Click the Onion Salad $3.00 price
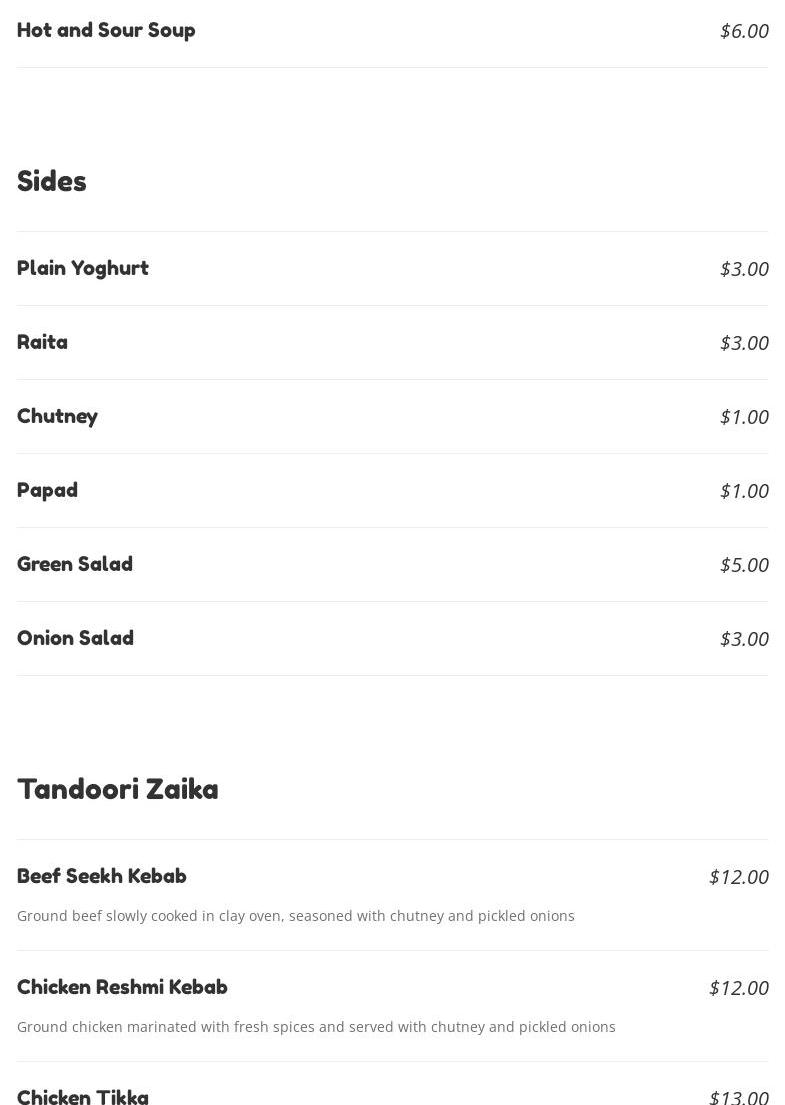 [744, 639]
